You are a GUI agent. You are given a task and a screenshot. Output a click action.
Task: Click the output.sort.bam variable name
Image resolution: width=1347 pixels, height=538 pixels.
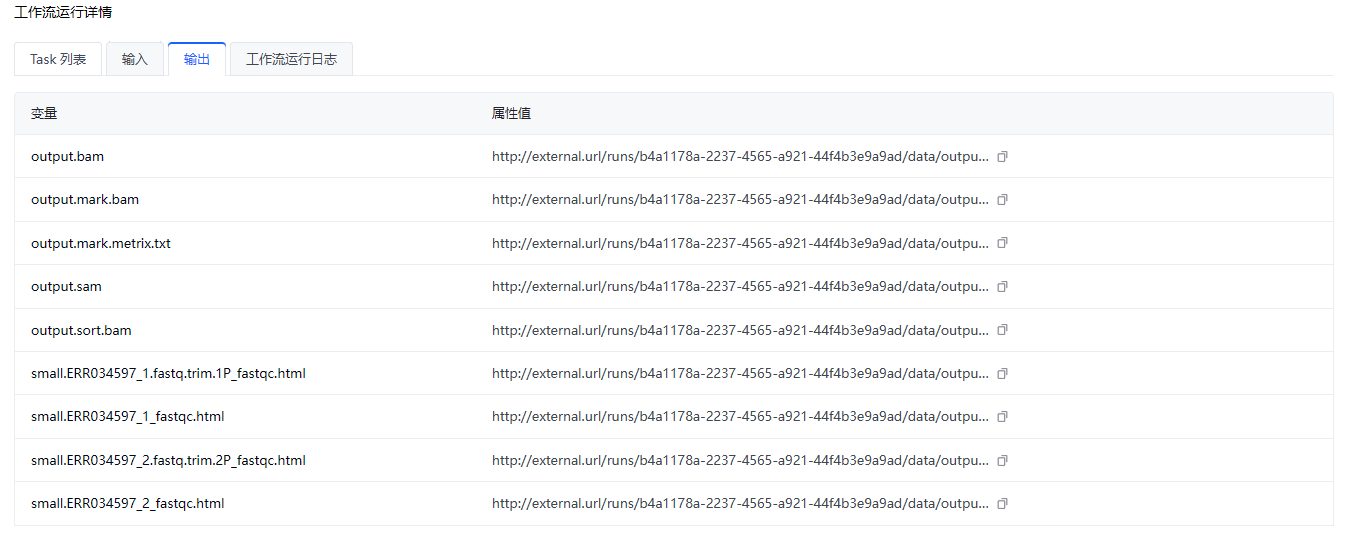tap(81, 330)
